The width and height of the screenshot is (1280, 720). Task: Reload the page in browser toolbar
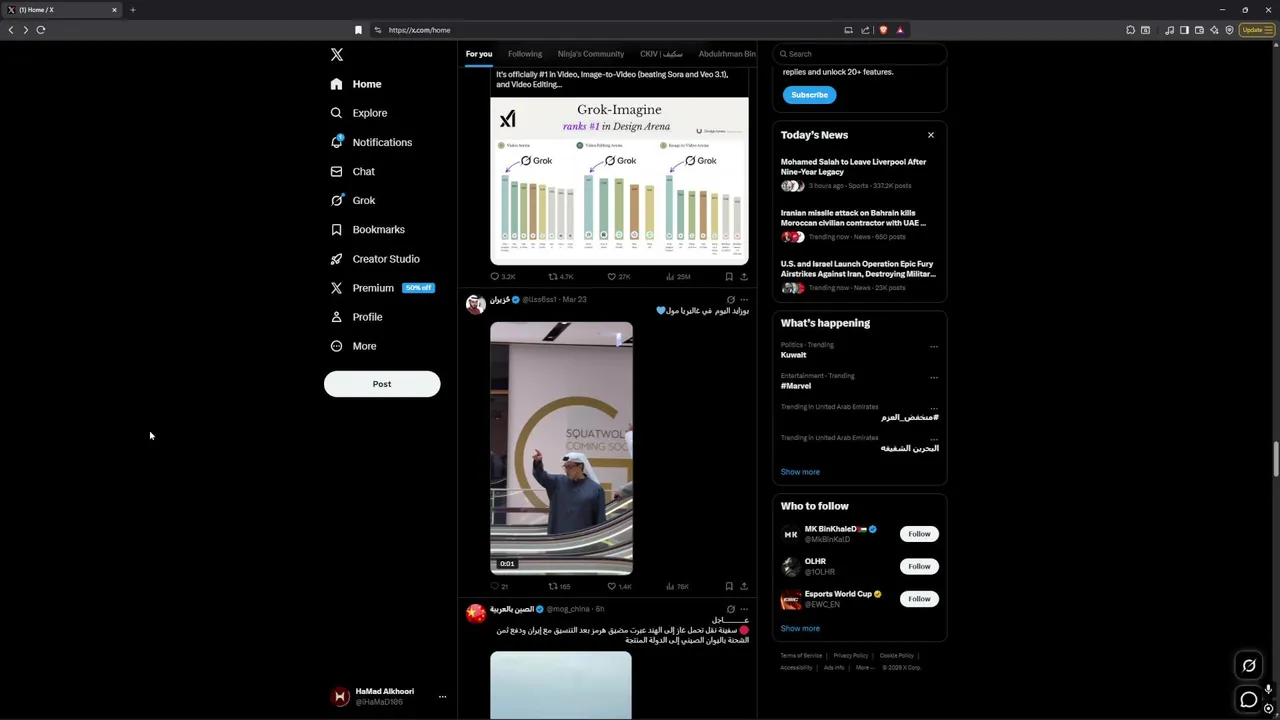tap(41, 30)
